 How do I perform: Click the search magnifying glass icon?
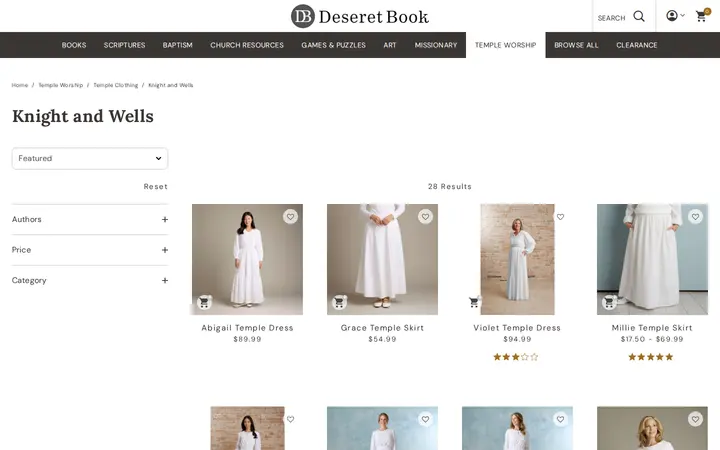pos(639,17)
